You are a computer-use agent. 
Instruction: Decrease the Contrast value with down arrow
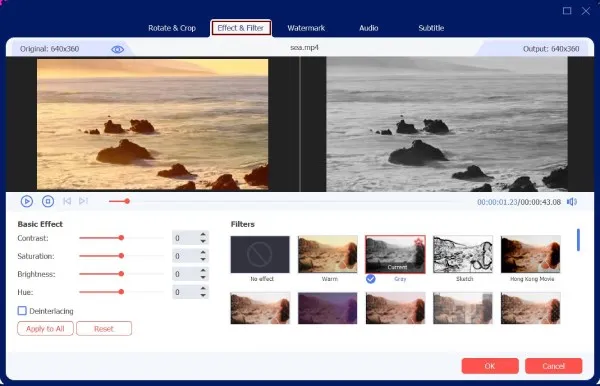(x=203, y=241)
